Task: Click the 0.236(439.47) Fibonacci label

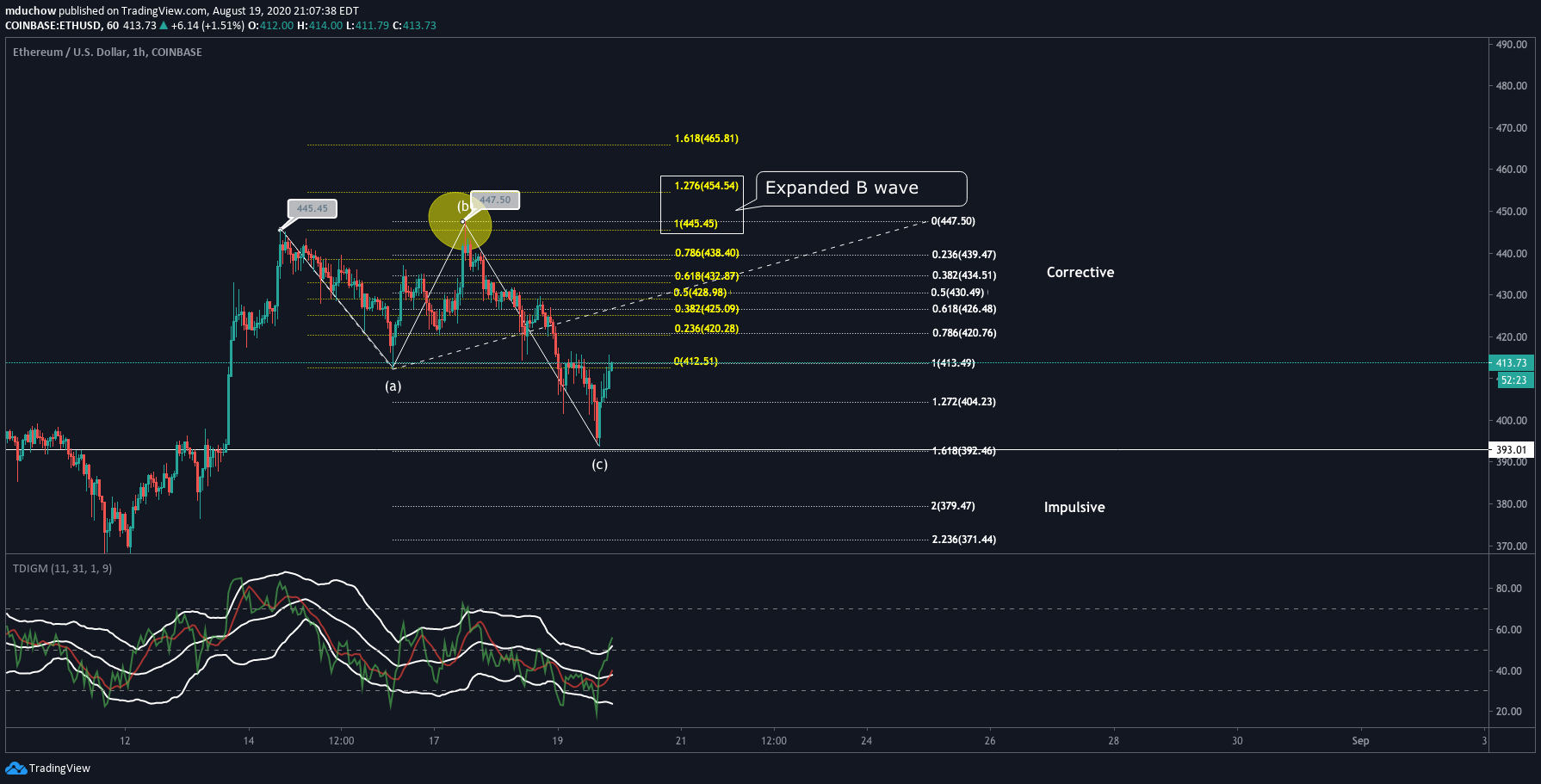Action: [x=964, y=255]
